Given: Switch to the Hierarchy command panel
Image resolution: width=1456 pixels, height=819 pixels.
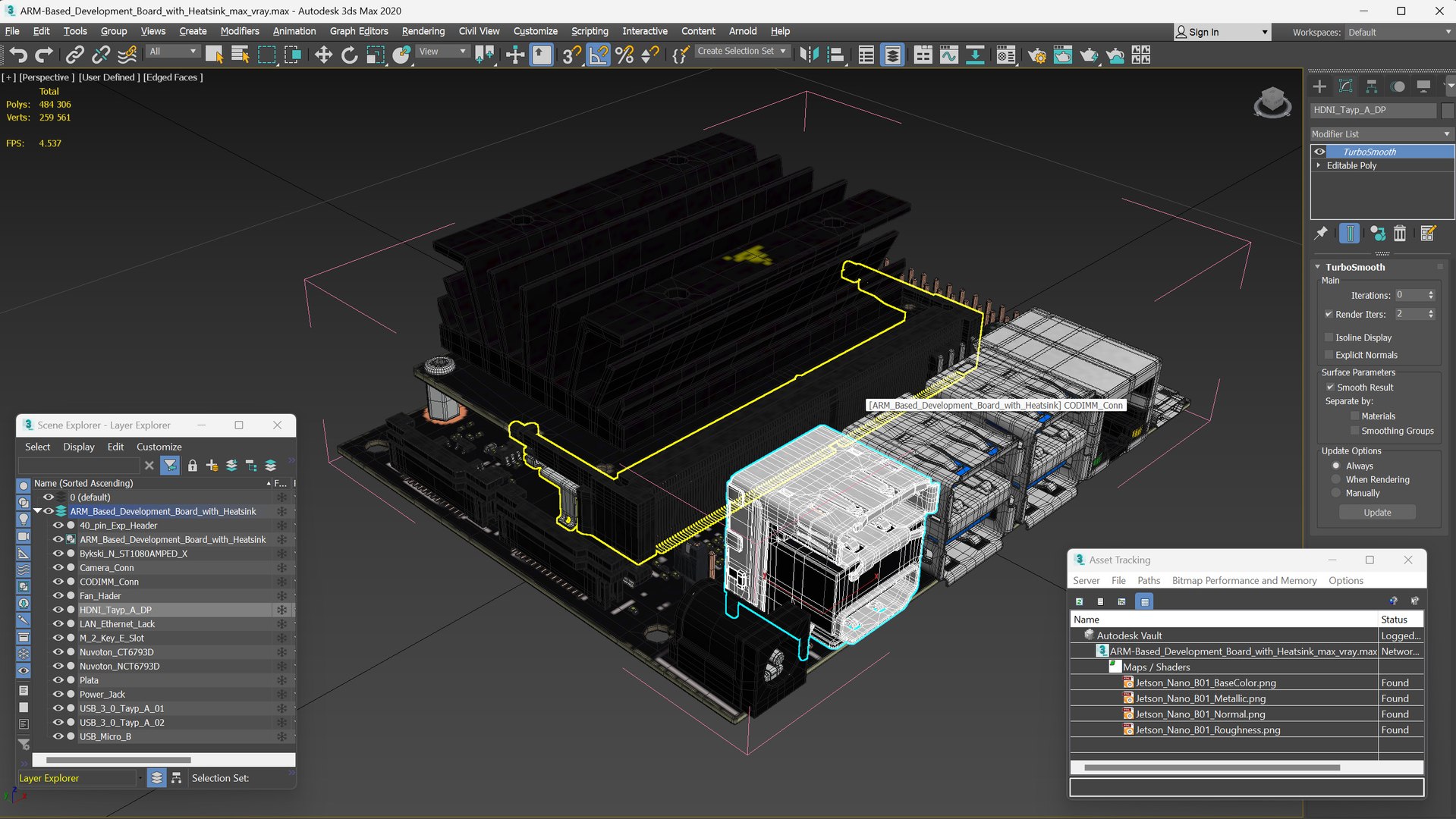Looking at the screenshot, I should coord(1371,86).
